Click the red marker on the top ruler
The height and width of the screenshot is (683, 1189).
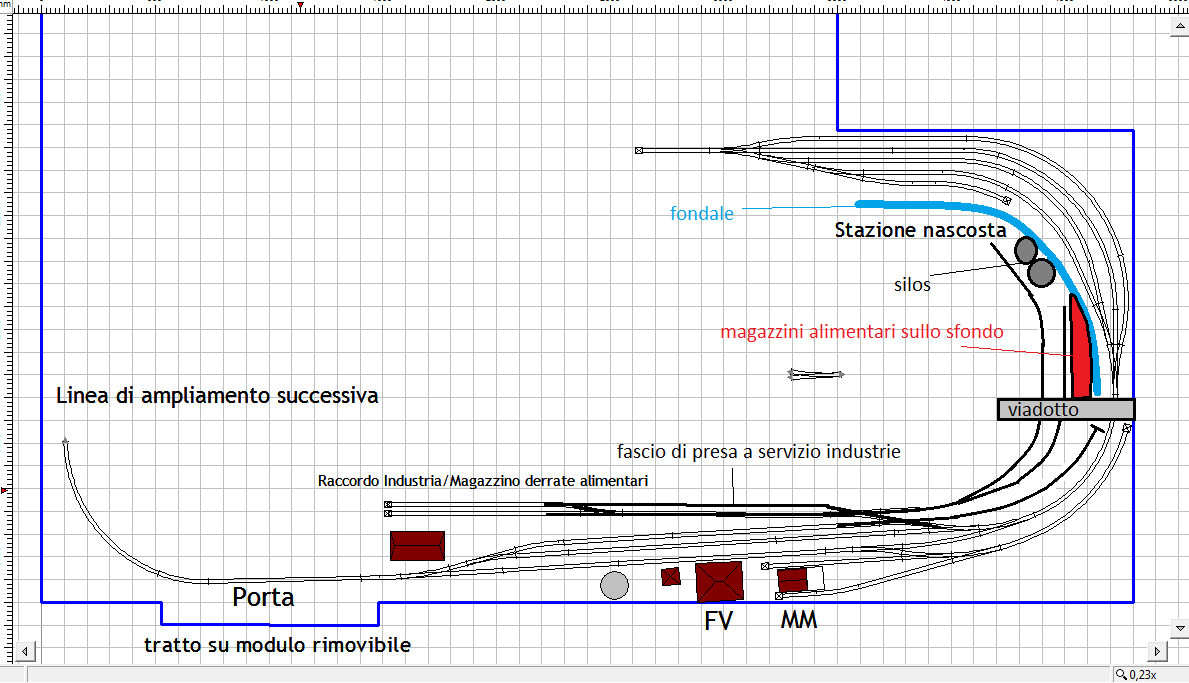[x=300, y=6]
